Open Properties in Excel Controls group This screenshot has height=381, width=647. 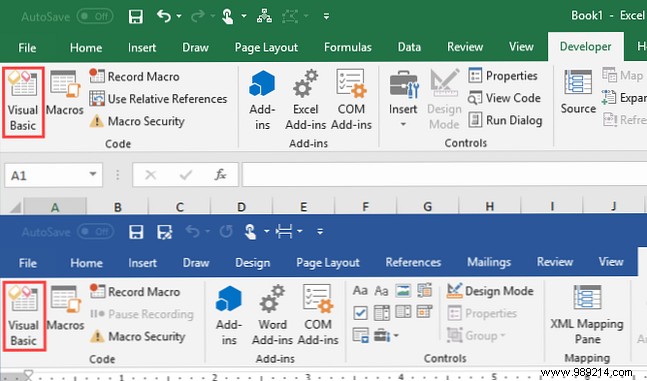pyautogui.click(x=503, y=76)
